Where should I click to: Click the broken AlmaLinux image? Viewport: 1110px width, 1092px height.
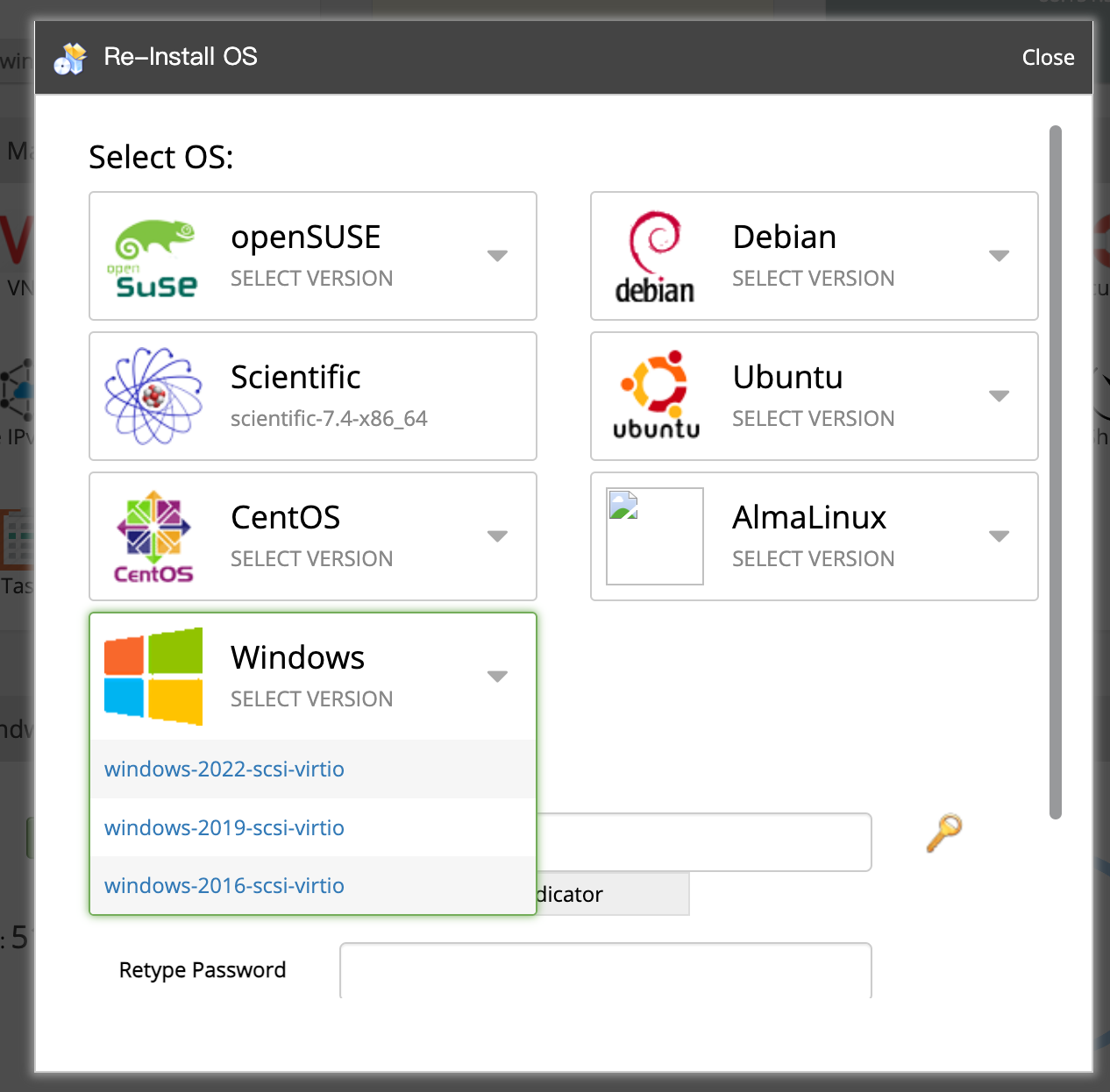655,536
